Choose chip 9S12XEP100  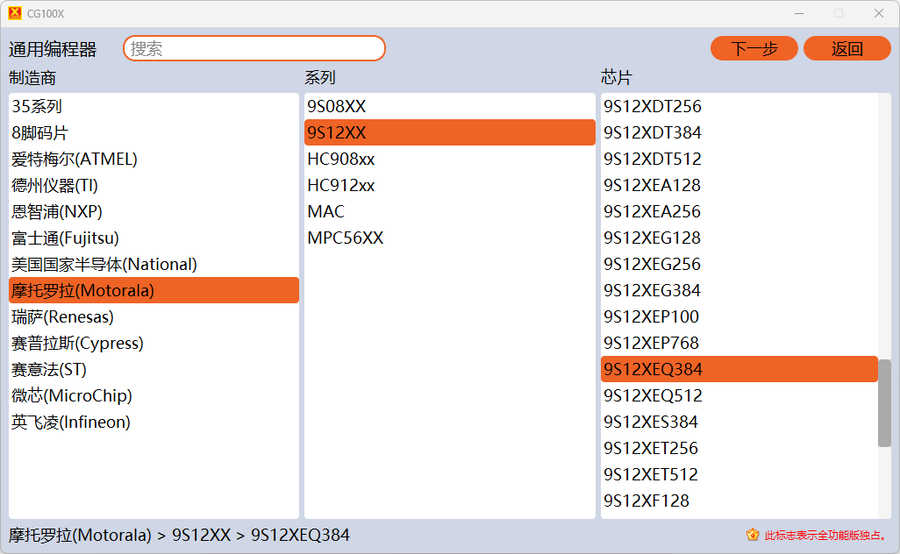point(651,317)
